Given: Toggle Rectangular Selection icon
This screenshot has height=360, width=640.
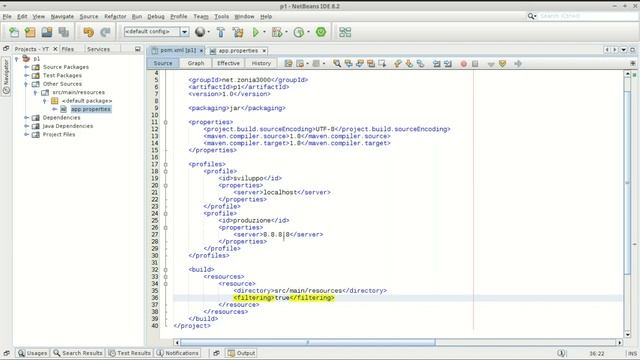Looking at the screenshot, I should click(x=382, y=64).
